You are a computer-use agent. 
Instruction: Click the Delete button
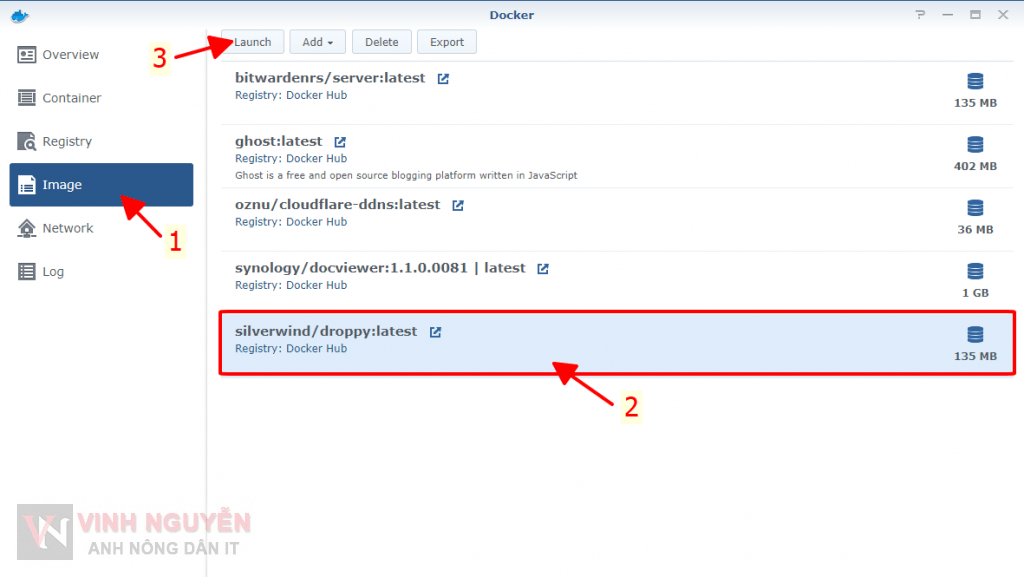381,42
